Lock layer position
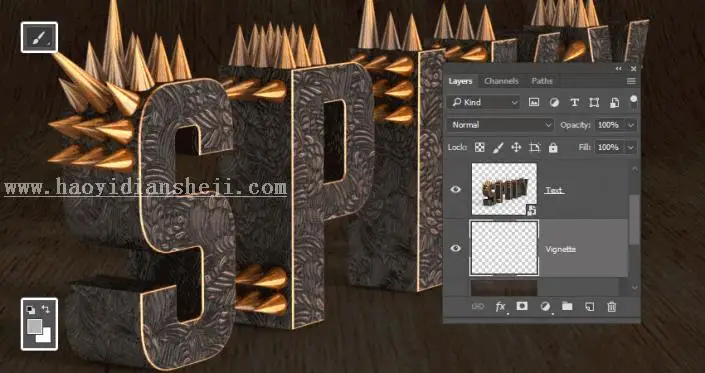 [x=516, y=147]
